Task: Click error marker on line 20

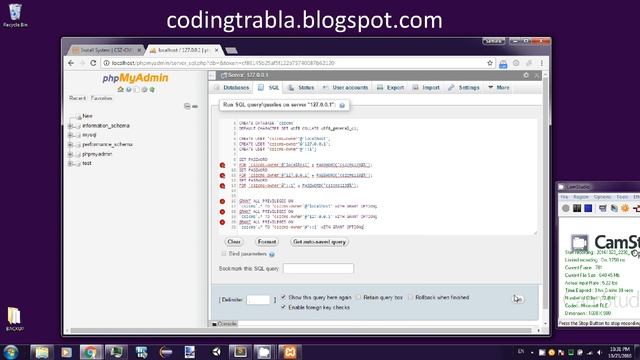Action: click(x=222, y=222)
